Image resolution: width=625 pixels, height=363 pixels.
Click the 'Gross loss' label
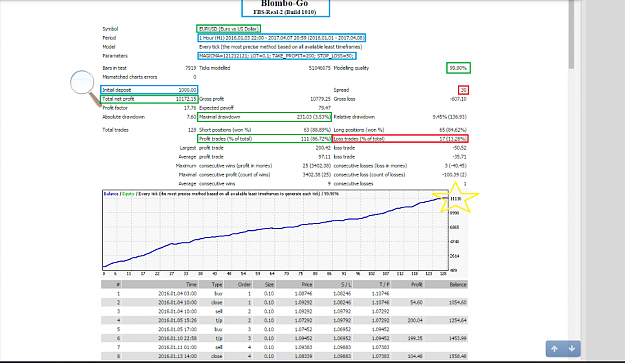[x=344, y=99]
